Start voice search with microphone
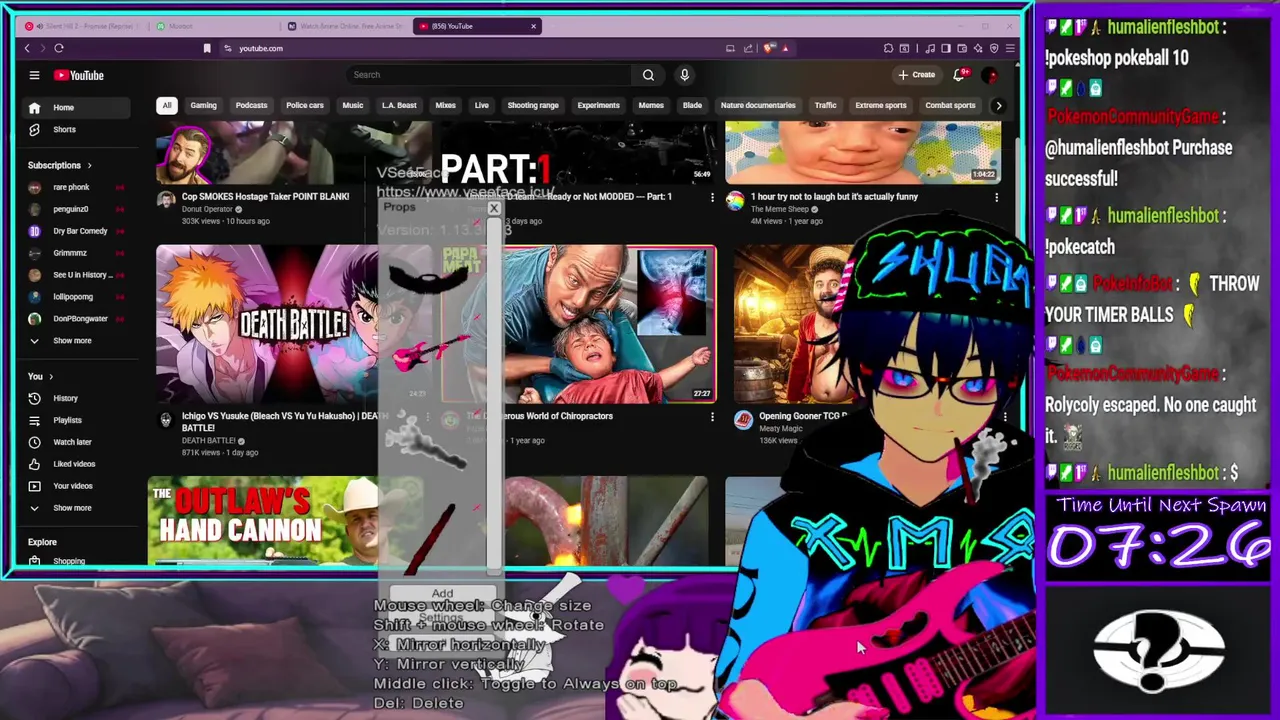 pyautogui.click(x=684, y=75)
